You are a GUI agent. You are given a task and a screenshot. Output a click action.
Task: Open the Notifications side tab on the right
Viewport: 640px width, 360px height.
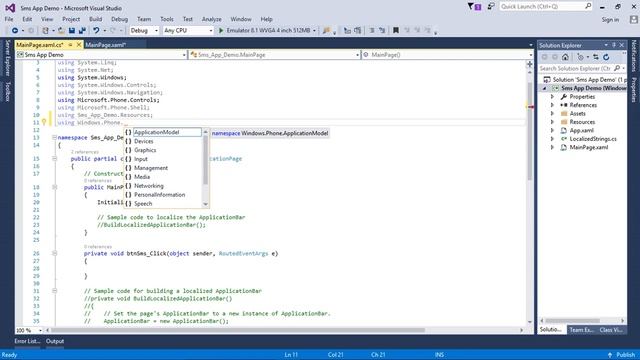click(x=633, y=56)
